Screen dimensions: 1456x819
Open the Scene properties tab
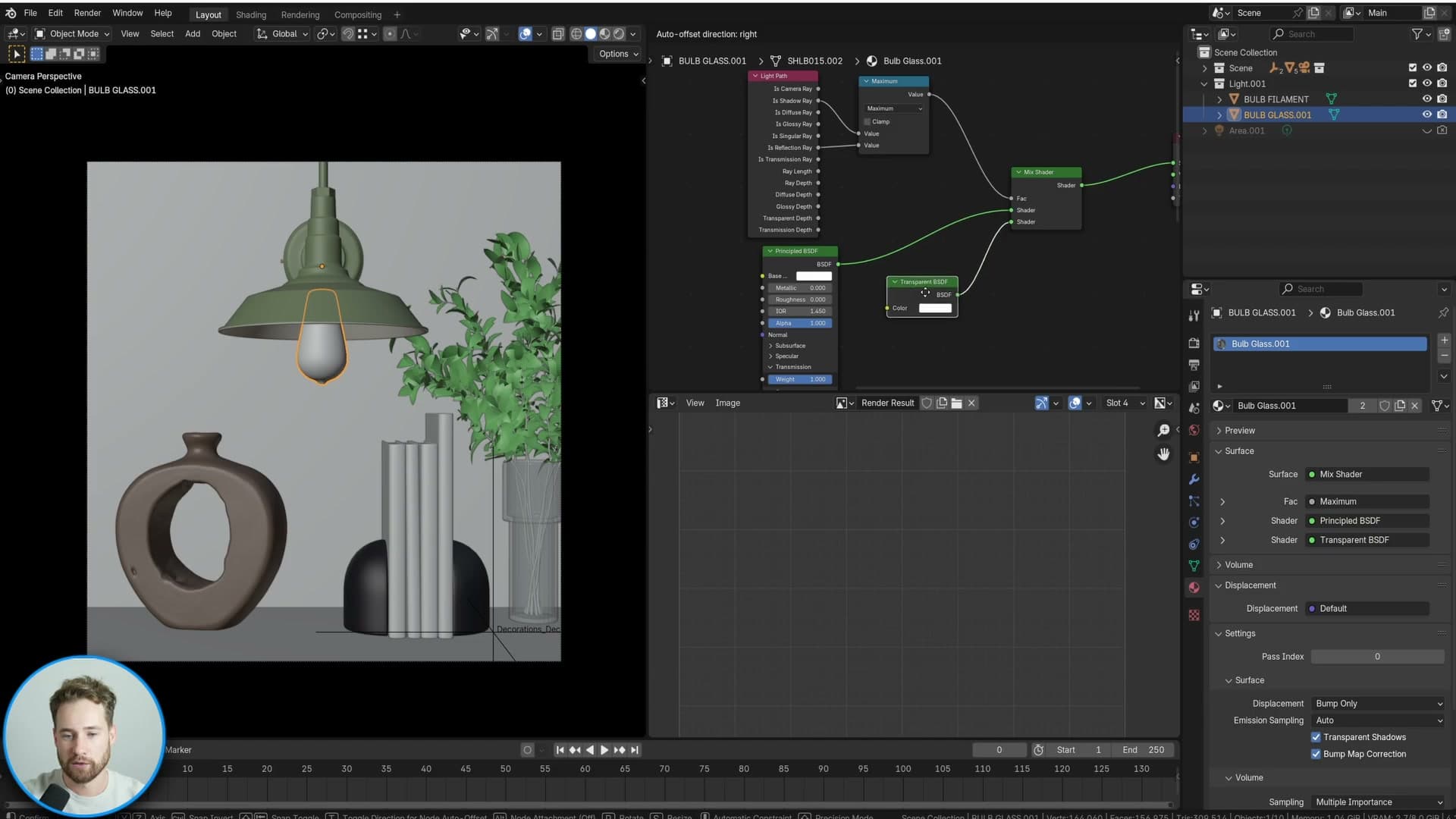1194,408
